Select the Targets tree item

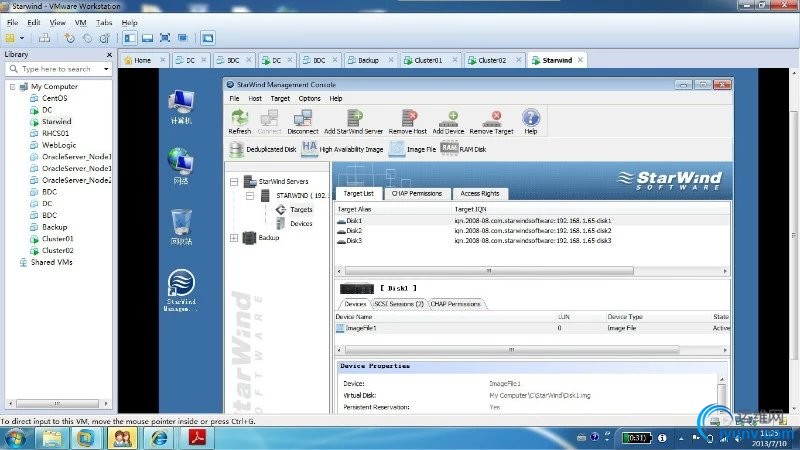(x=301, y=210)
